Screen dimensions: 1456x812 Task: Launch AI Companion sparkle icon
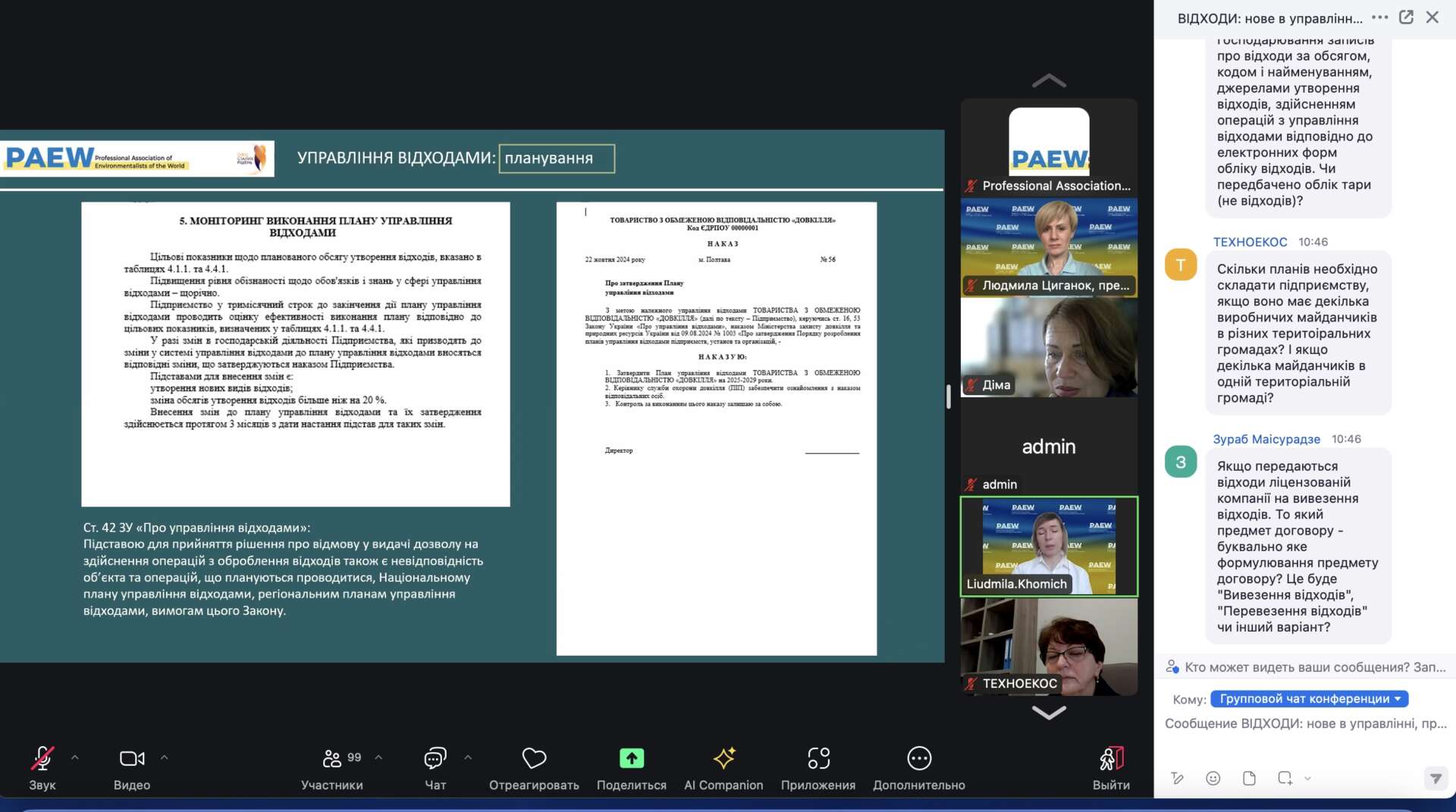pyautogui.click(x=723, y=759)
